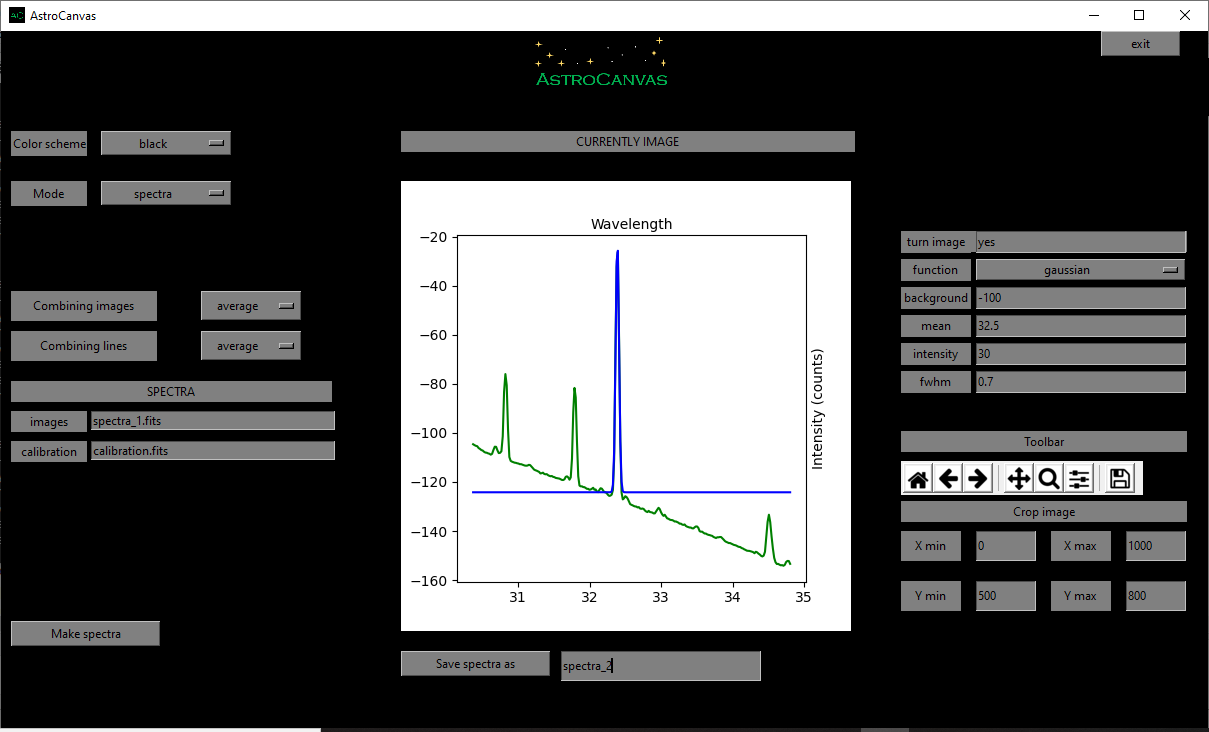Focus the background field containing -100

tap(1081, 297)
